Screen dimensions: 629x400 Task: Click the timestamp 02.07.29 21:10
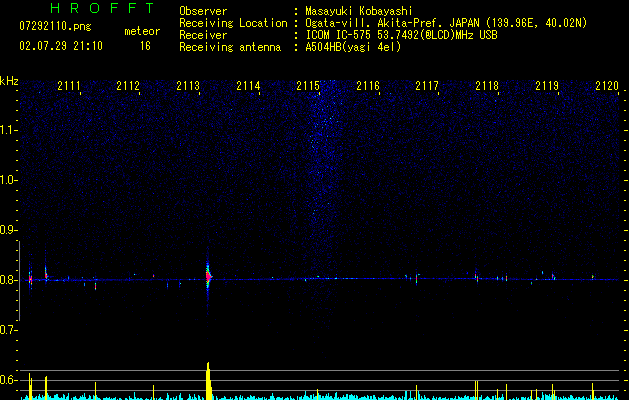coord(61,46)
